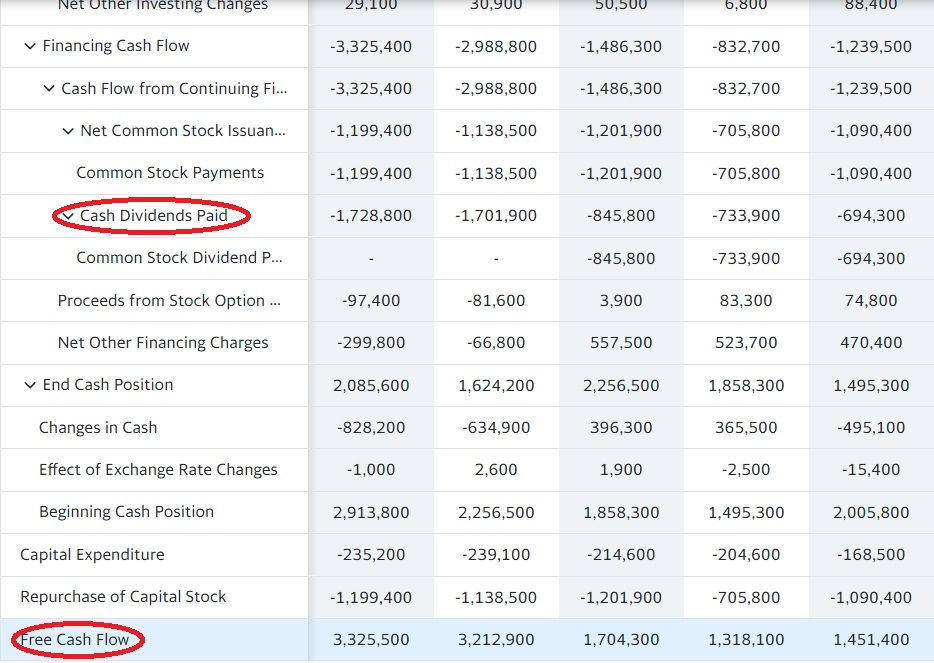Click the Capital Expenditure row label
This screenshot has width=934, height=663.
pos(92,555)
